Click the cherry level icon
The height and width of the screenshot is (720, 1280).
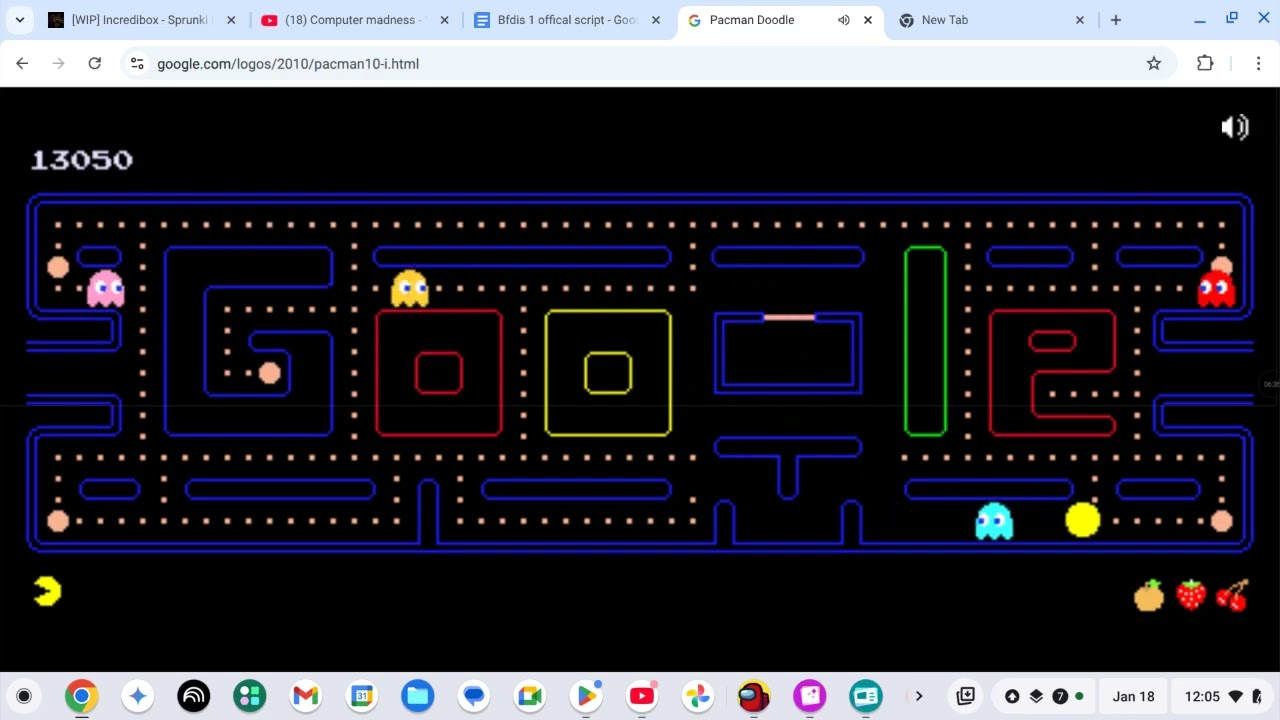coord(1232,595)
